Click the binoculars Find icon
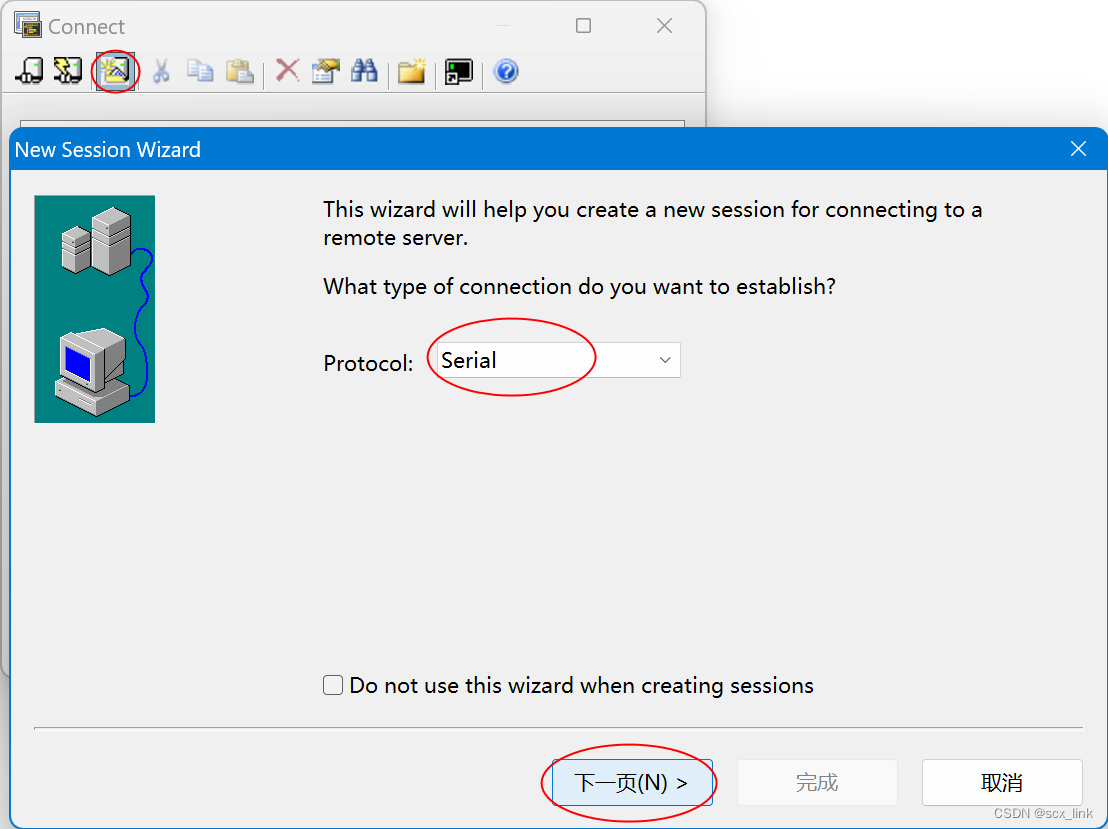Viewport: 1108px width, 829px height. tap(364, 71)
